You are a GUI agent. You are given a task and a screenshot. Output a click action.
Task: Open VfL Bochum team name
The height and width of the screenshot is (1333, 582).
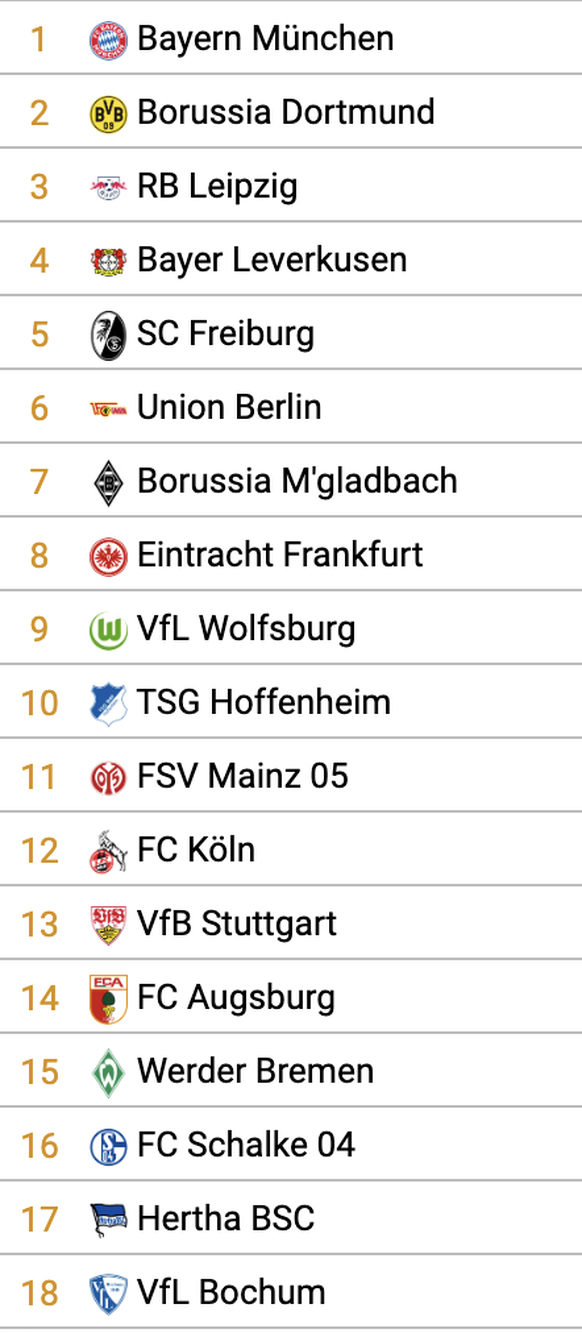231,1292
